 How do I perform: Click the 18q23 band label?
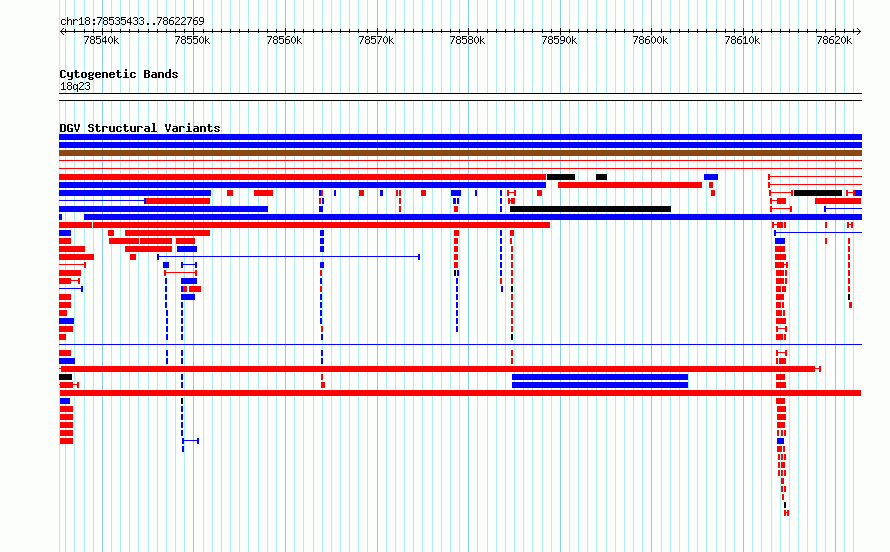pyautogui.click(x=75, y=86)
